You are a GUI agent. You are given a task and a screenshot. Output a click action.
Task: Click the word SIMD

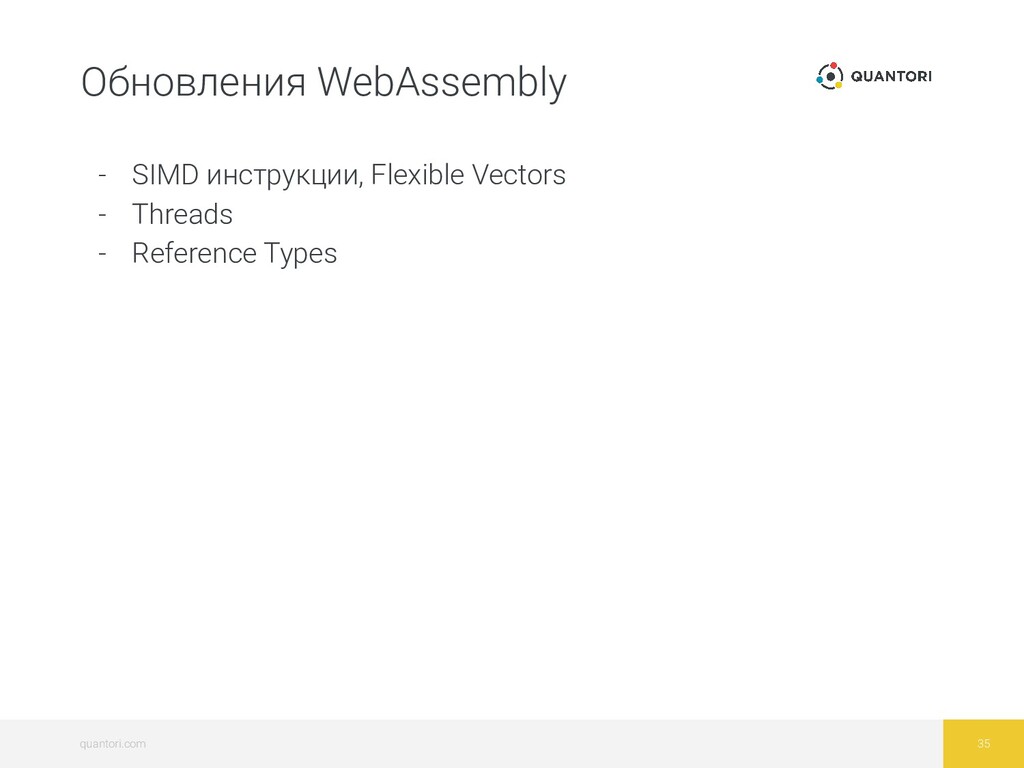165,174
